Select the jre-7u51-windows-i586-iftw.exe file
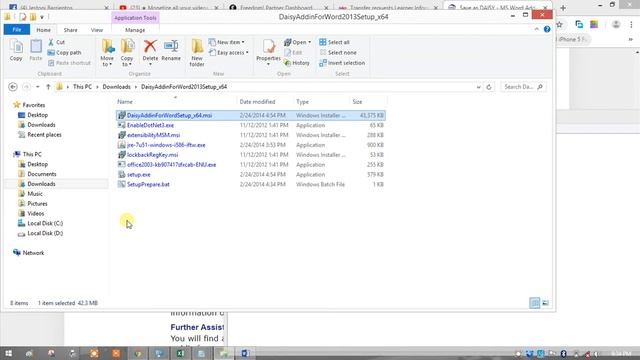The width and height of the screenshot is (640, 360). (251, 145)
